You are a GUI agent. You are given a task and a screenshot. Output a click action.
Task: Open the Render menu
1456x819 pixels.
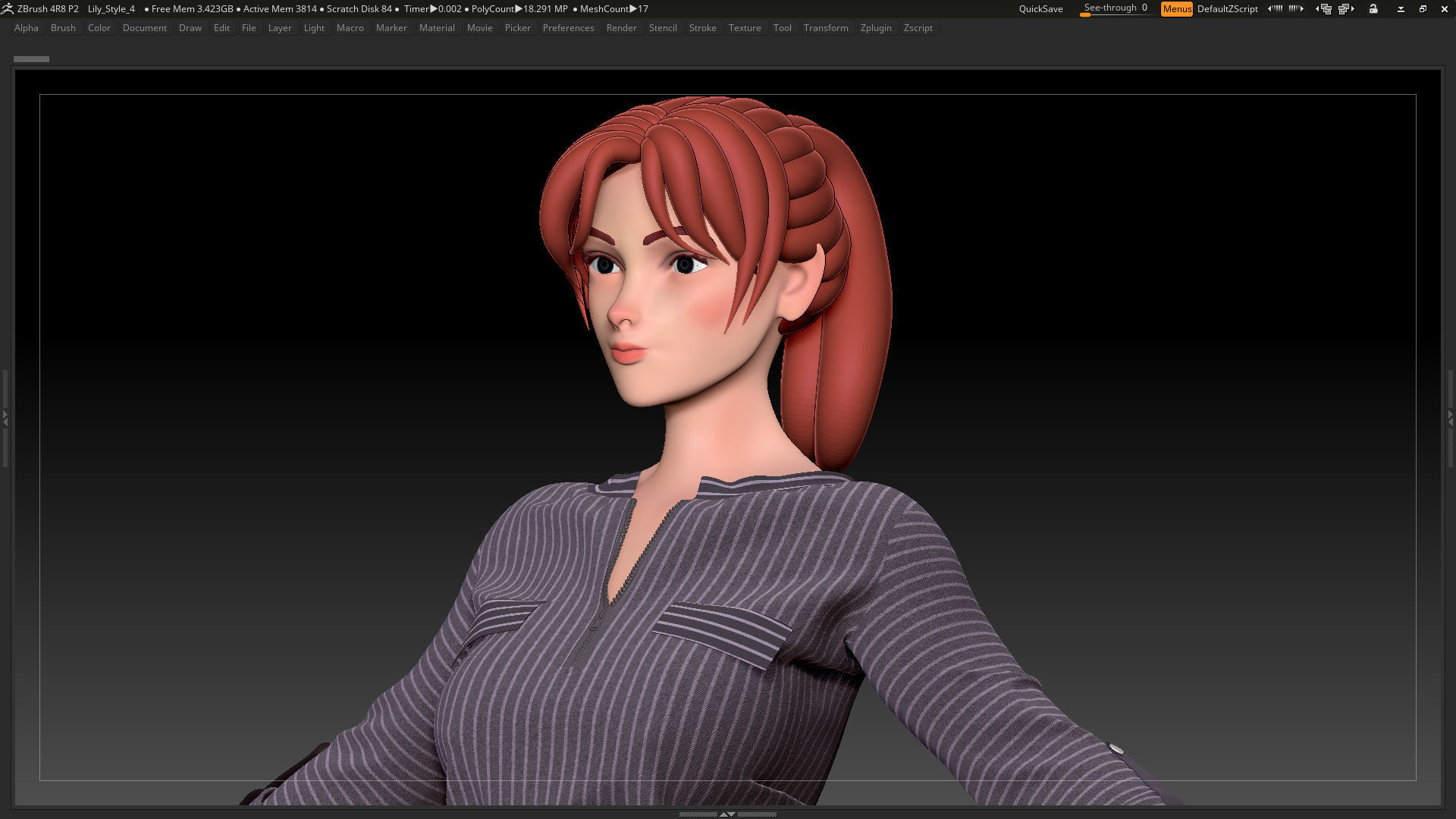click(x=622, y=27)
